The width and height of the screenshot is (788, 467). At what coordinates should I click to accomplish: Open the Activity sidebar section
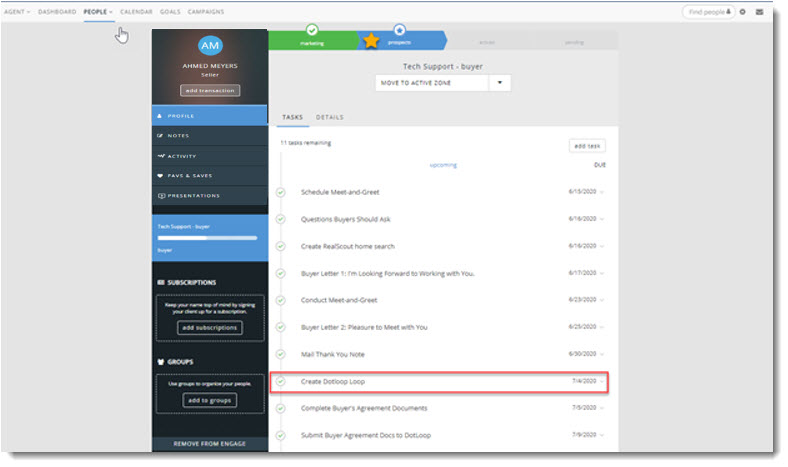coord(210,156)
